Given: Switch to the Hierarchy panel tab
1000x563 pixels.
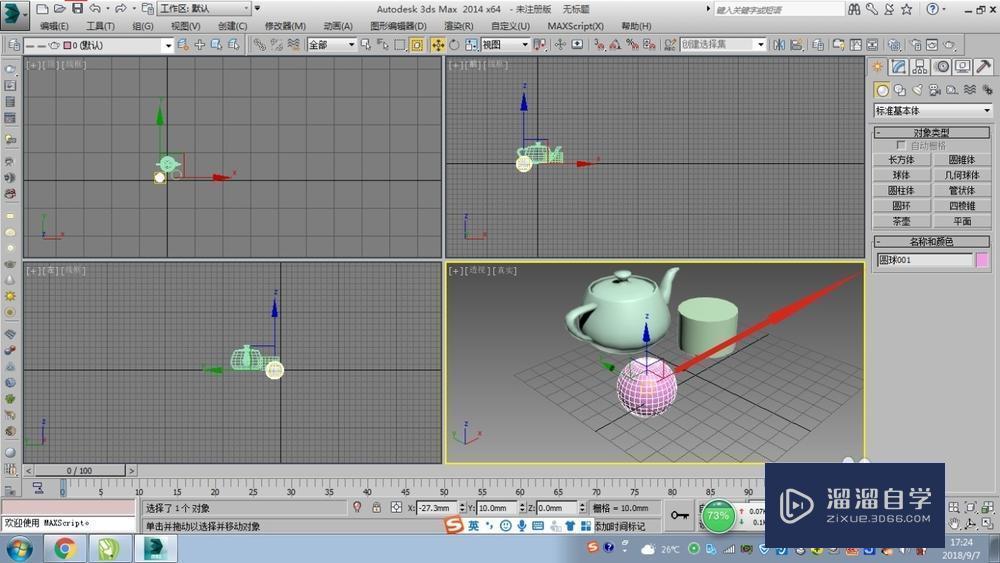Looking at the screenshot, I should point(920,67).
